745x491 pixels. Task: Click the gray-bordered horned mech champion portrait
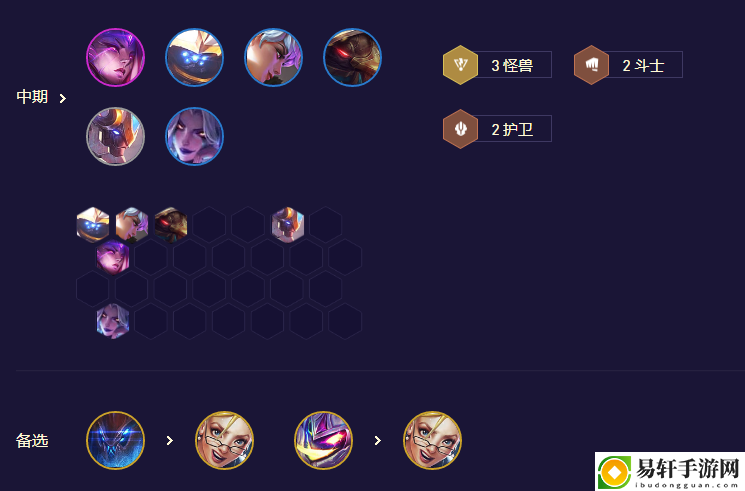click(115, 136)
